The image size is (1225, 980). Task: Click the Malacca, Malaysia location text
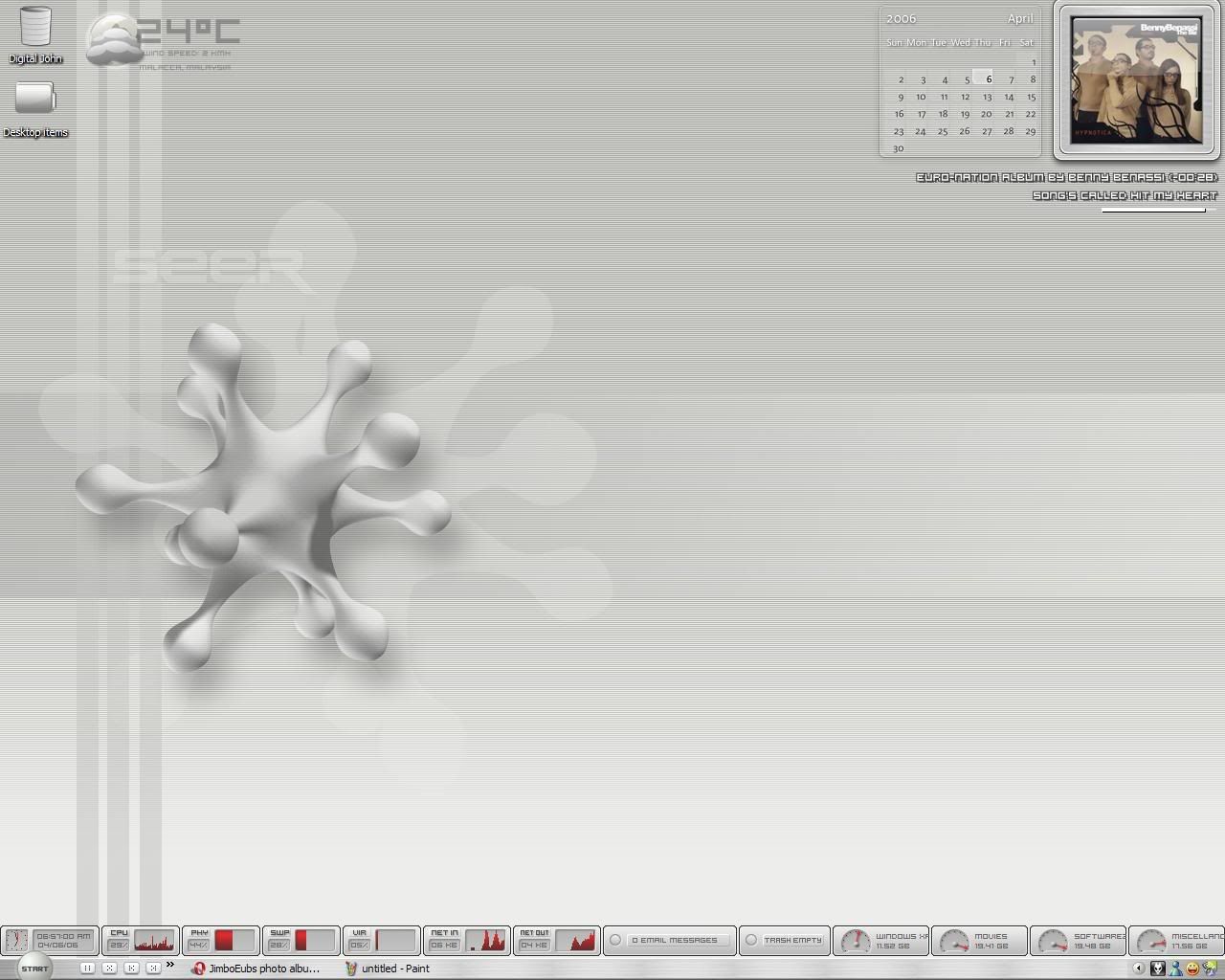(x=185, y=67)
